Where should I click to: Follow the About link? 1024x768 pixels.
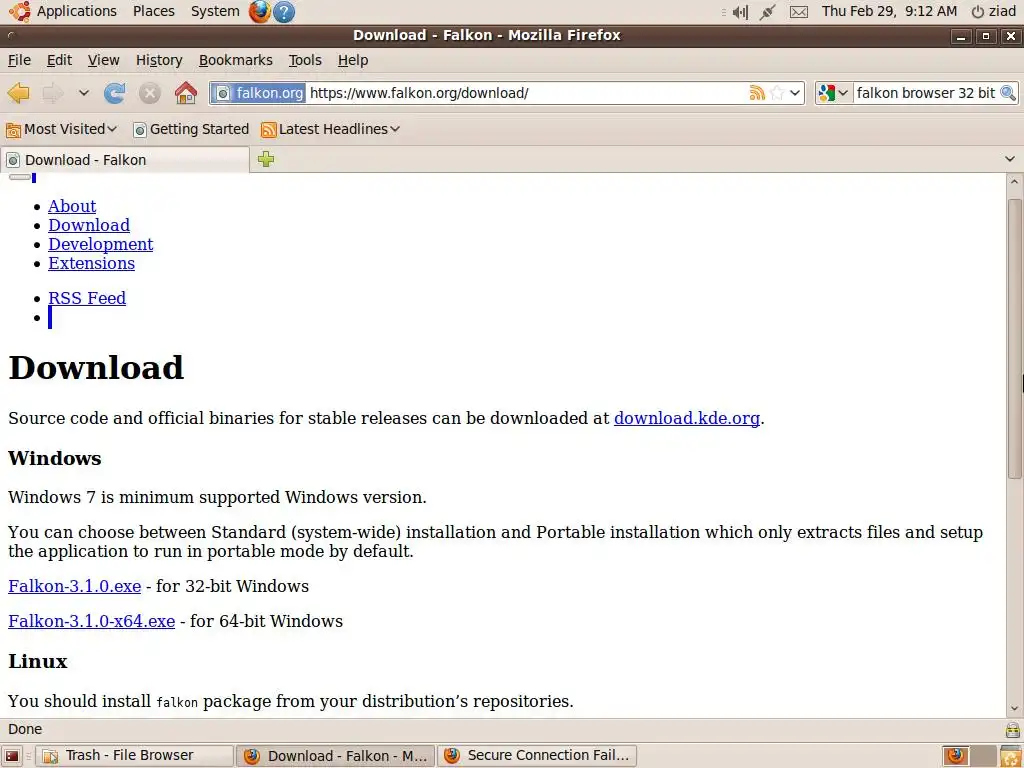[72, 206]
